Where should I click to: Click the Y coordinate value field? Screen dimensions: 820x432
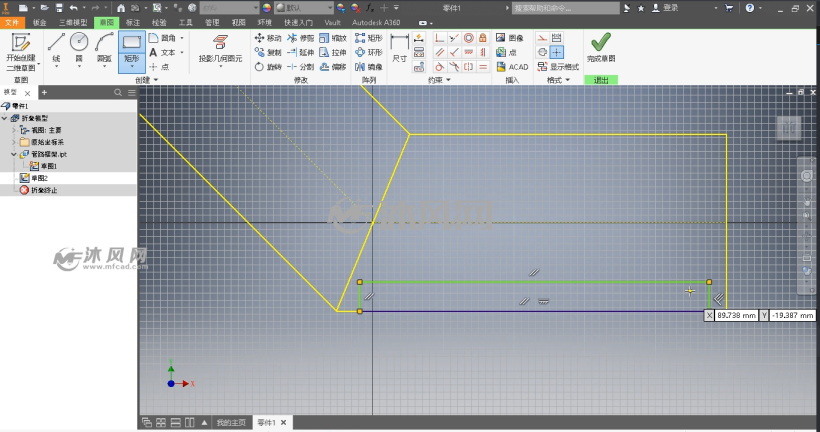point(793,315)
